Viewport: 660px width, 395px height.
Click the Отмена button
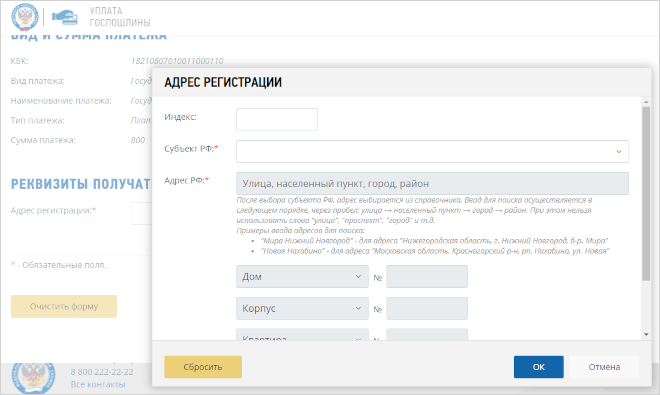point(604,367)
